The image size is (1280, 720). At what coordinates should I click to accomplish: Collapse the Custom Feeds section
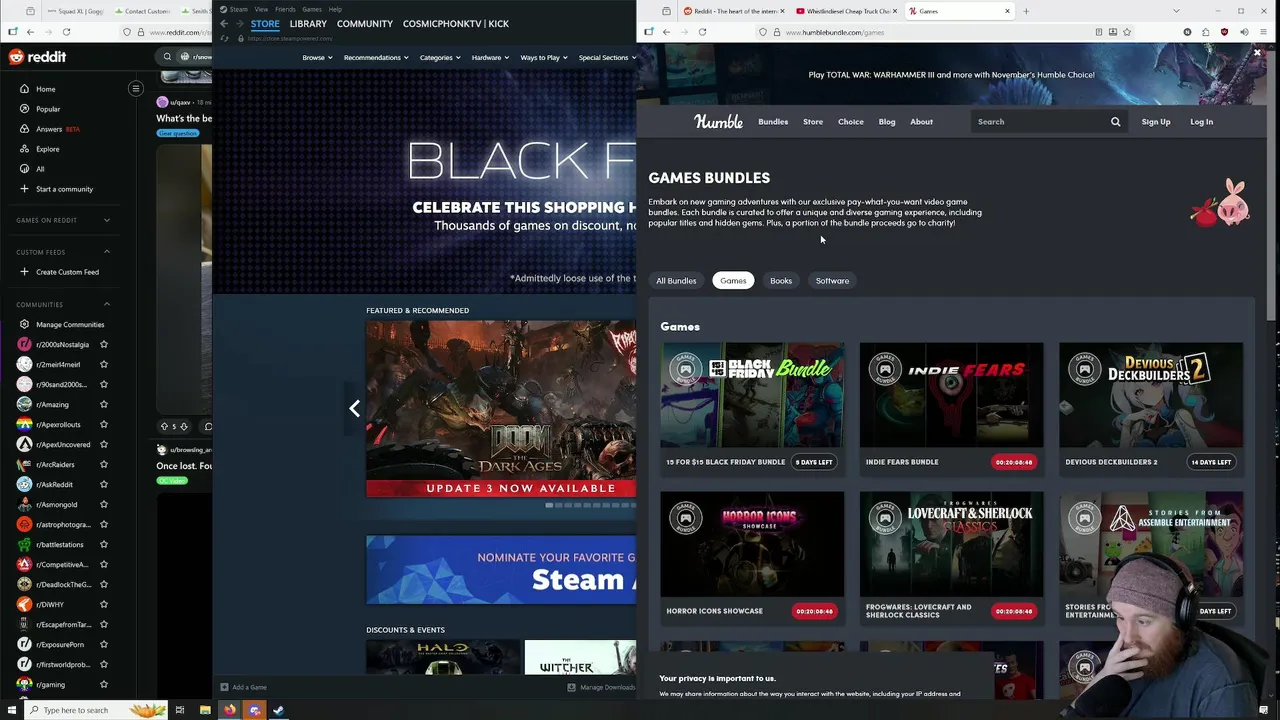(107, 252)
